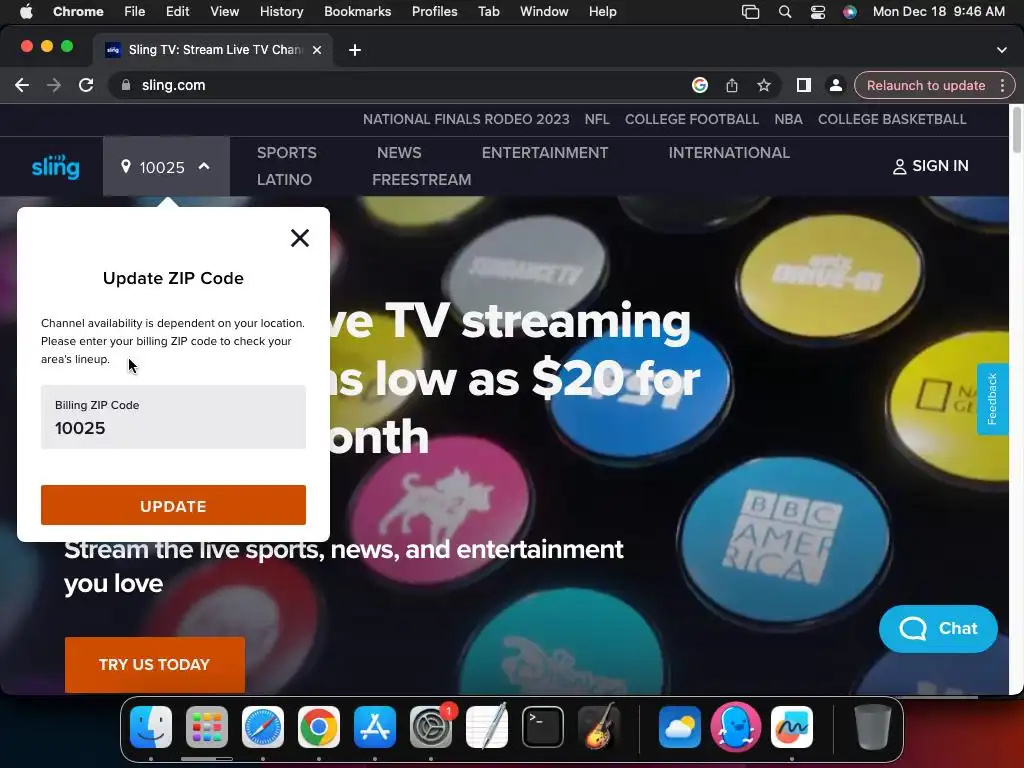The height and width of the screenshot is (768, 1024).
Task: Open the SPORTS navigation menu
Action: (x=287, y=153)
